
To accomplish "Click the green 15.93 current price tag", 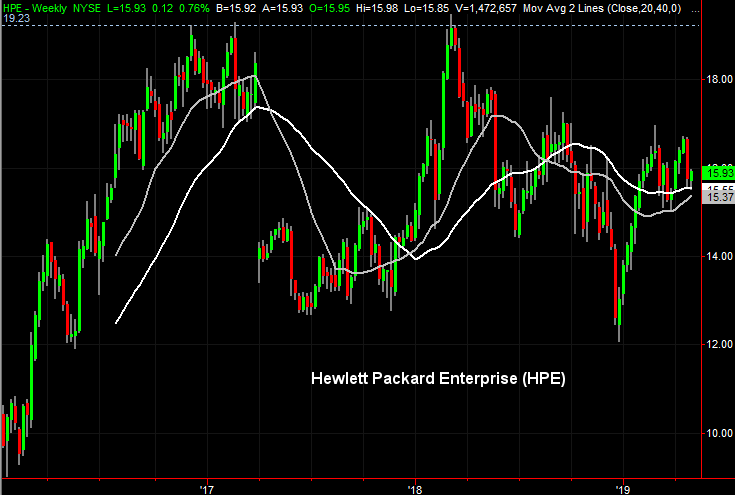I will click(x=718, y=173).
